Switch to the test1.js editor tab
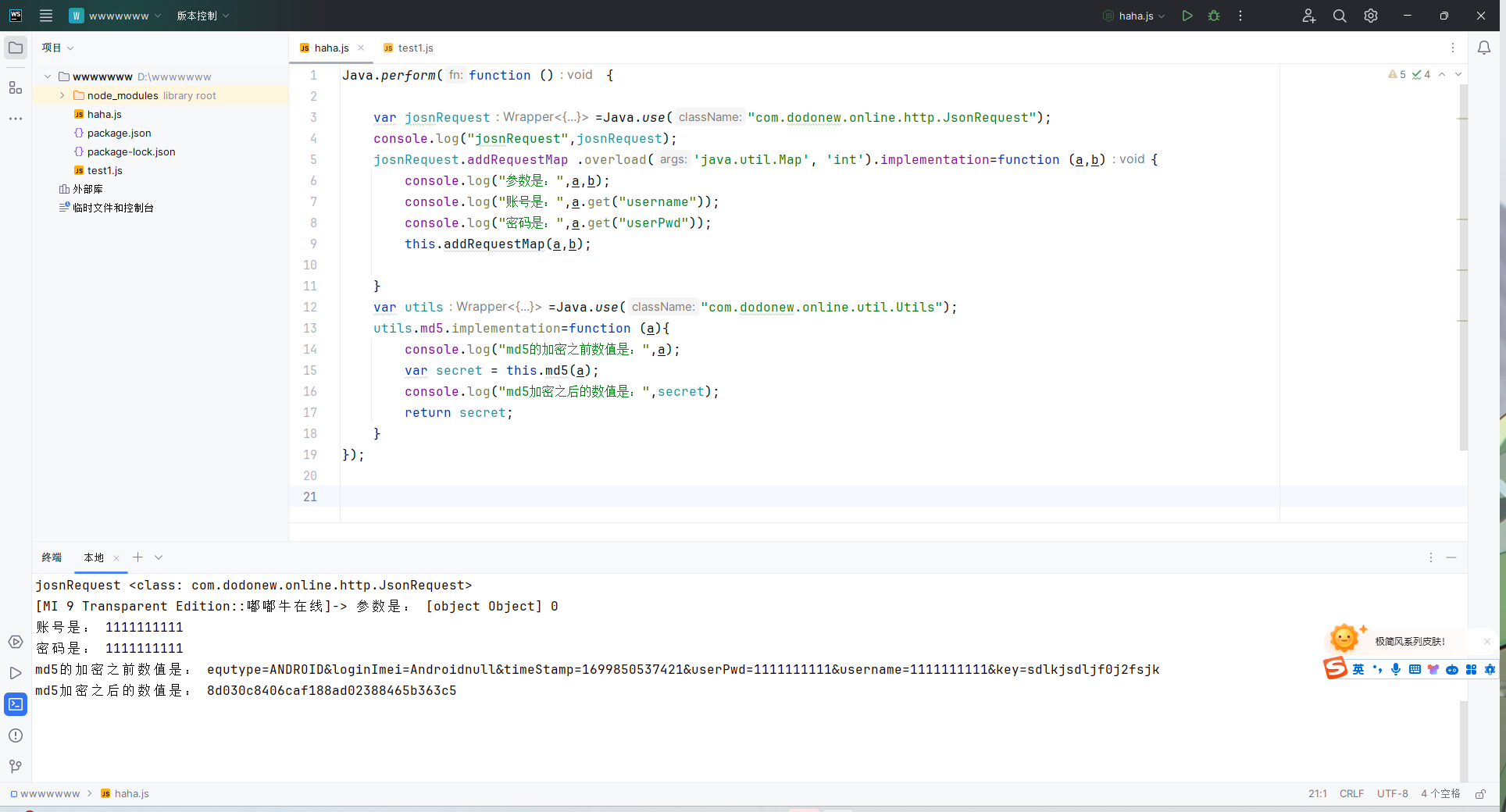The height and width of the screenshot is (812, 1506). pyautogui.click(x=409, y=48)
